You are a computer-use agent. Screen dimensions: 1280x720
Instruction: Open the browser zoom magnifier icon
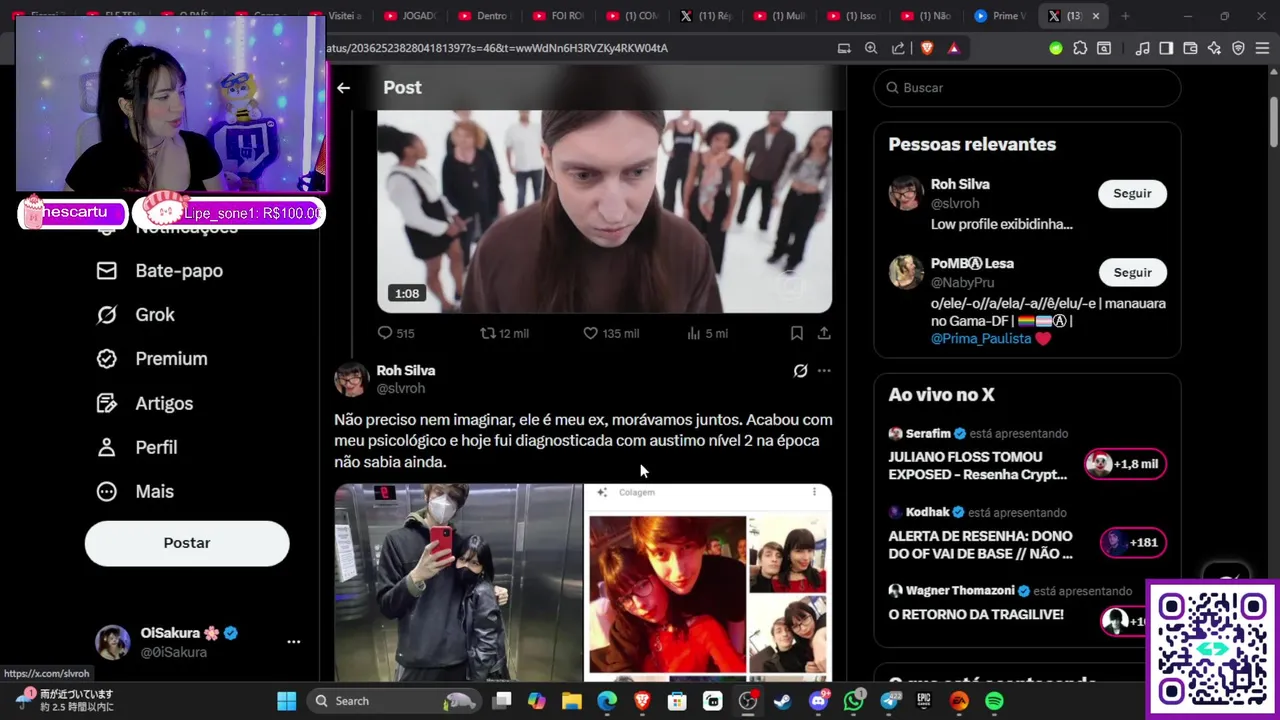871,48
